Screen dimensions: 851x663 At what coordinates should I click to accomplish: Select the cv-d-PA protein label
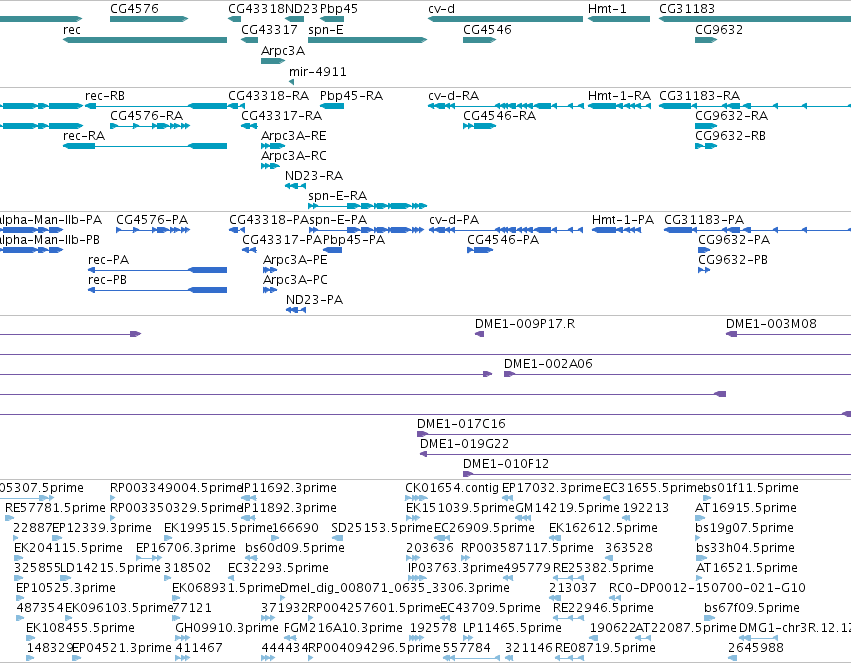pyautogui.click(x=454, y=220)
